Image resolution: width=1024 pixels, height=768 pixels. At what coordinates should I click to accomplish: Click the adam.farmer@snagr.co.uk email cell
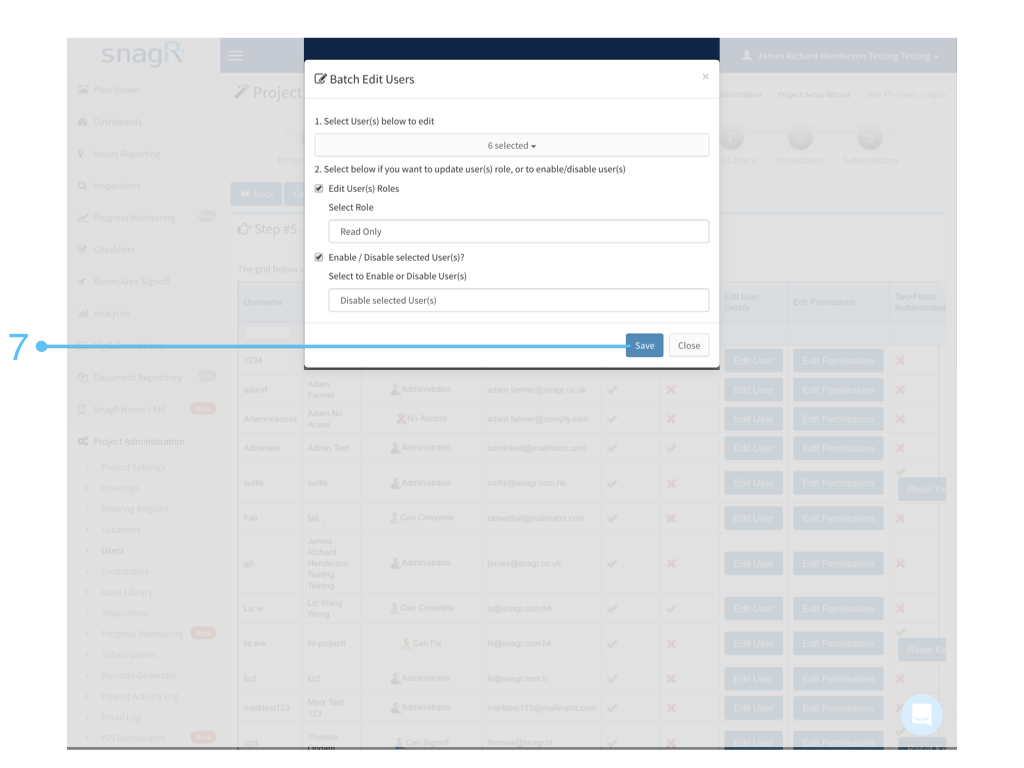pyautogui.click(x=537, y=390)
